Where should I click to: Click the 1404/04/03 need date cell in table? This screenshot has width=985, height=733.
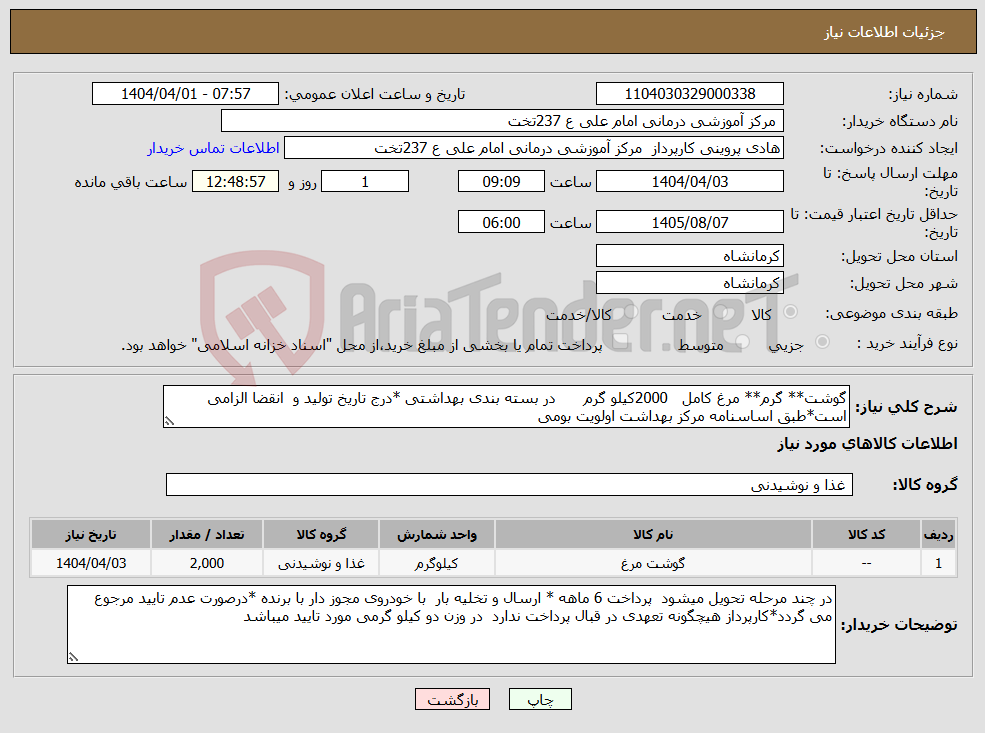[x=90, y=563]
